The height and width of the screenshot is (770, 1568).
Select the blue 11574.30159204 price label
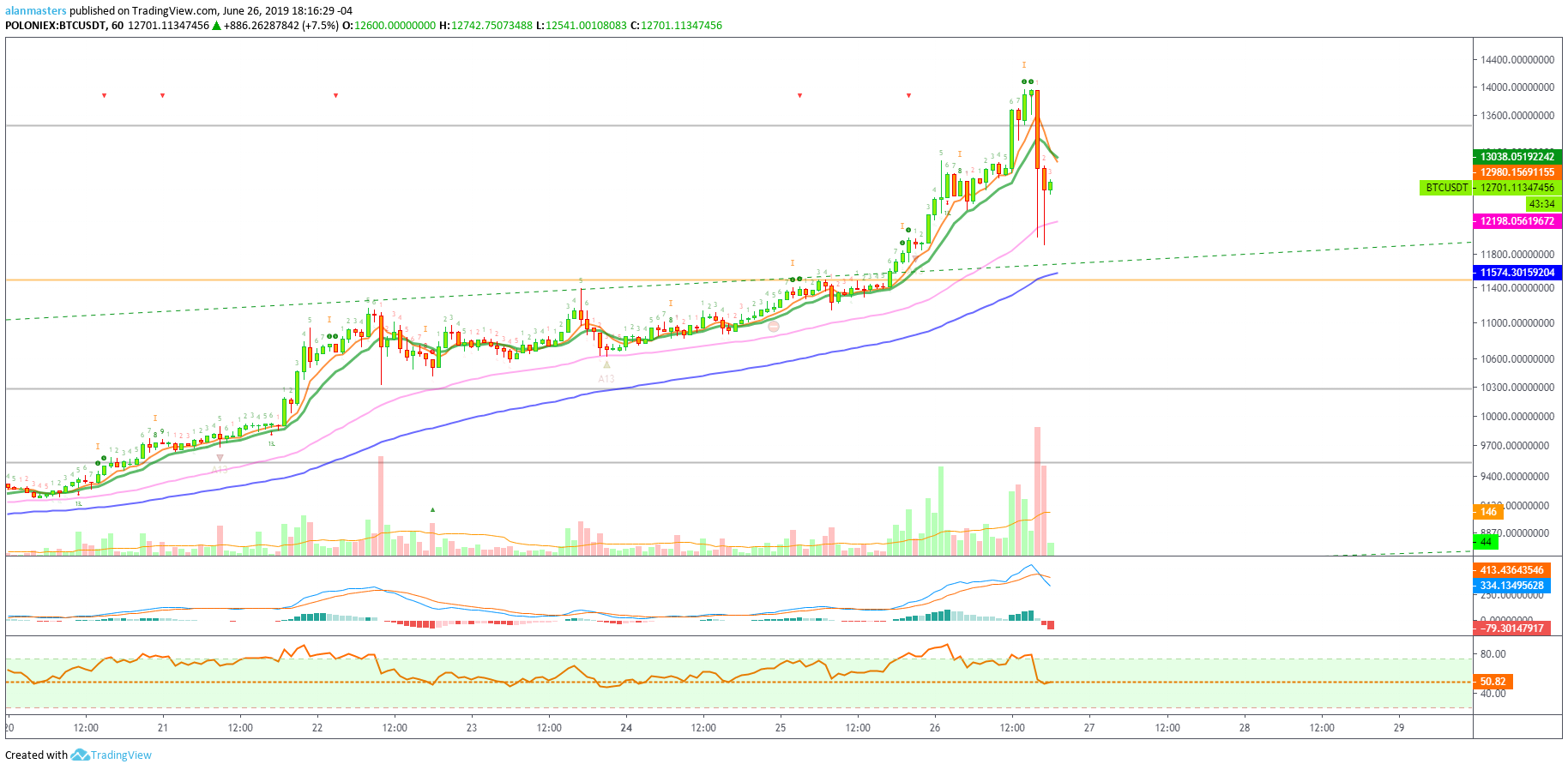pos(1517,272)
